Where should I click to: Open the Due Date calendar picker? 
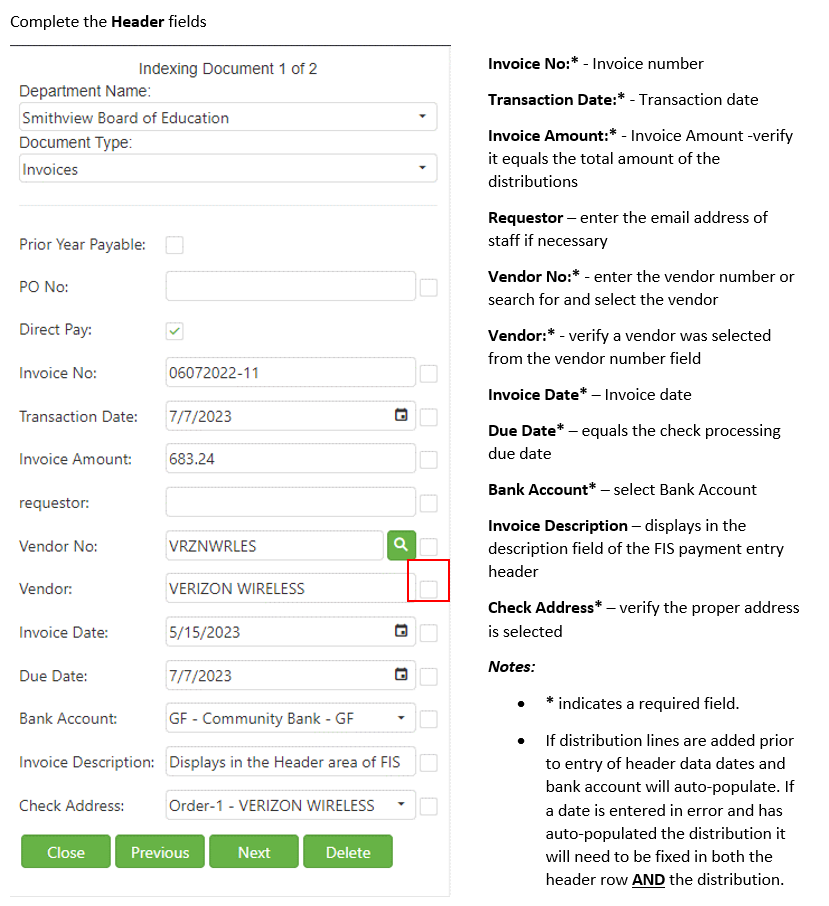[401, 675]
